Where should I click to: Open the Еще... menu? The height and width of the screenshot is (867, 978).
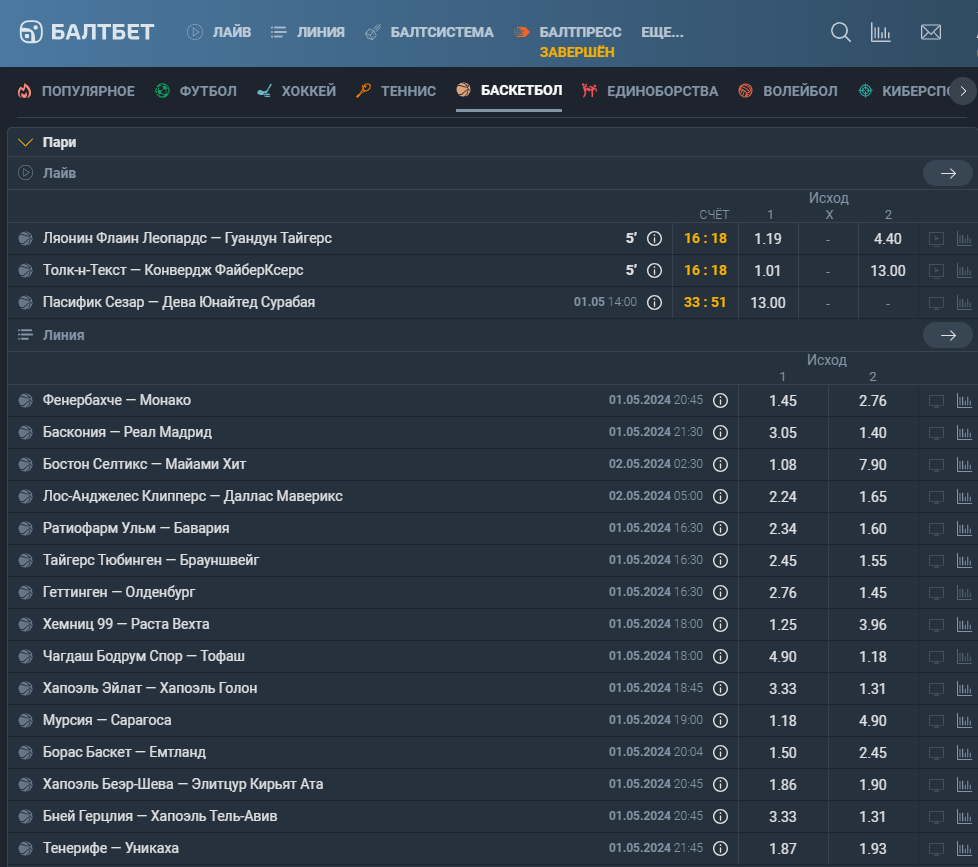click(662, 32)
